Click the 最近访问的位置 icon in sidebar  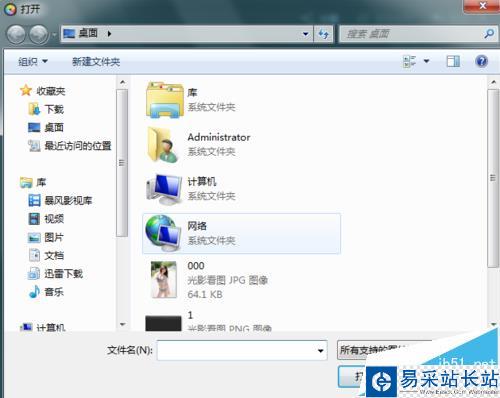[34, 146]
